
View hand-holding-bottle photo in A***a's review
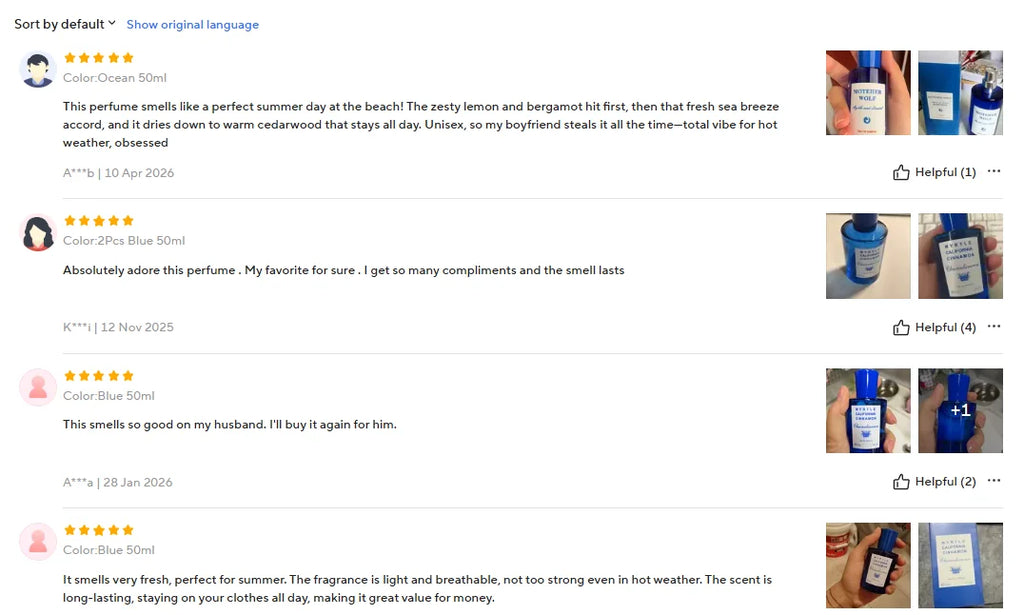[x=868, y=411]
